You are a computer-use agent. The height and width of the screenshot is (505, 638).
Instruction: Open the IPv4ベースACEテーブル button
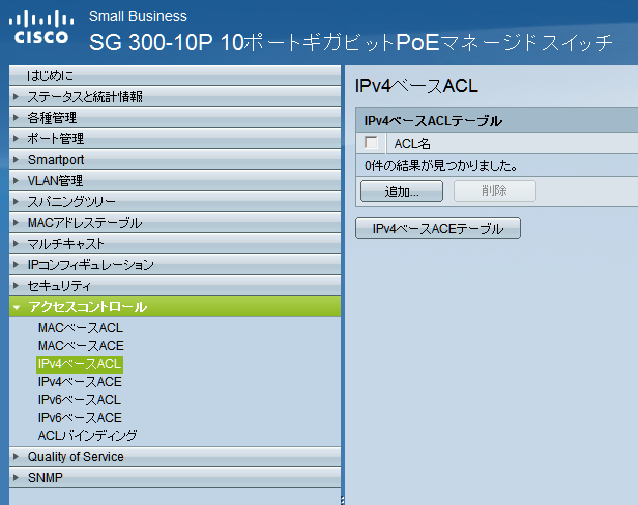(438, 228)
